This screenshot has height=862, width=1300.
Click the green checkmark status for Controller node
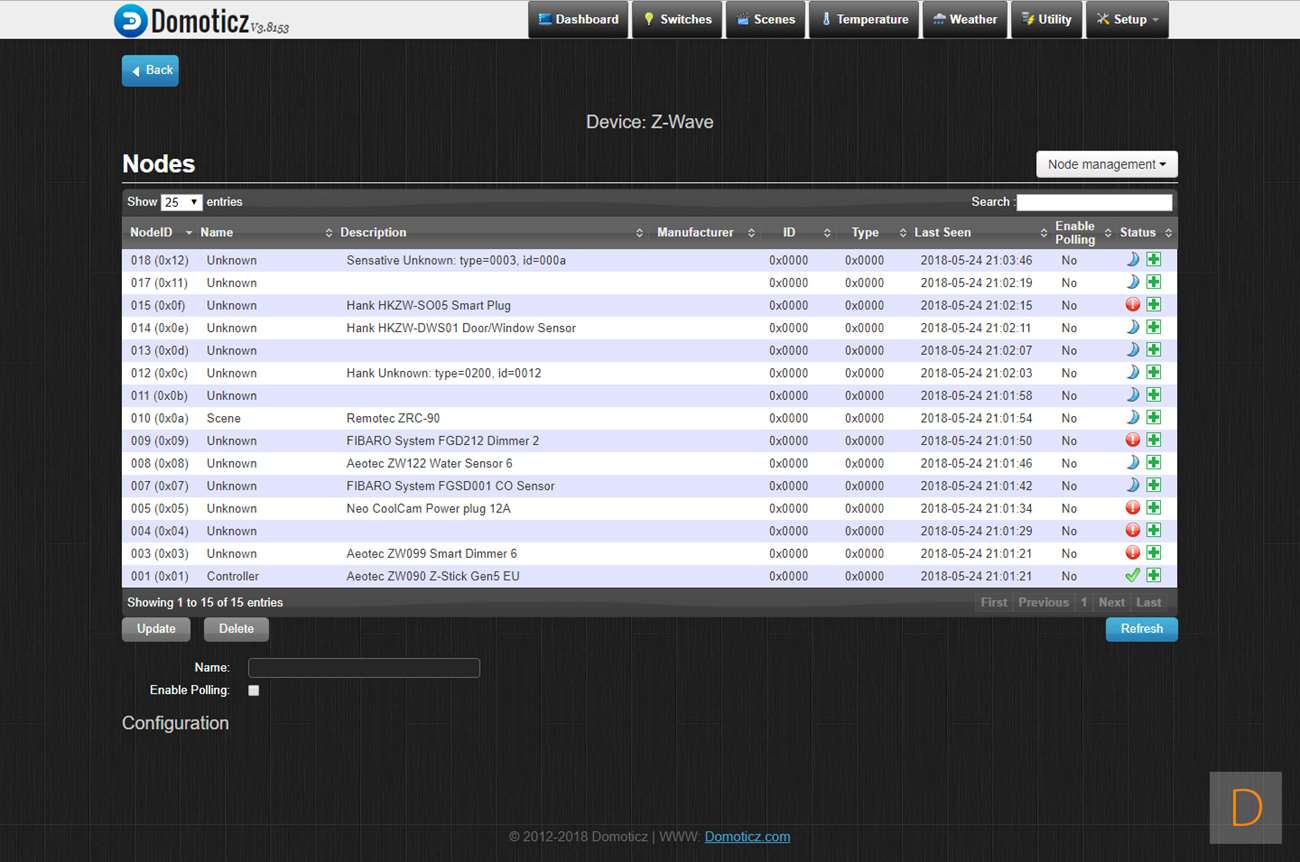[x=1132, y=576]
